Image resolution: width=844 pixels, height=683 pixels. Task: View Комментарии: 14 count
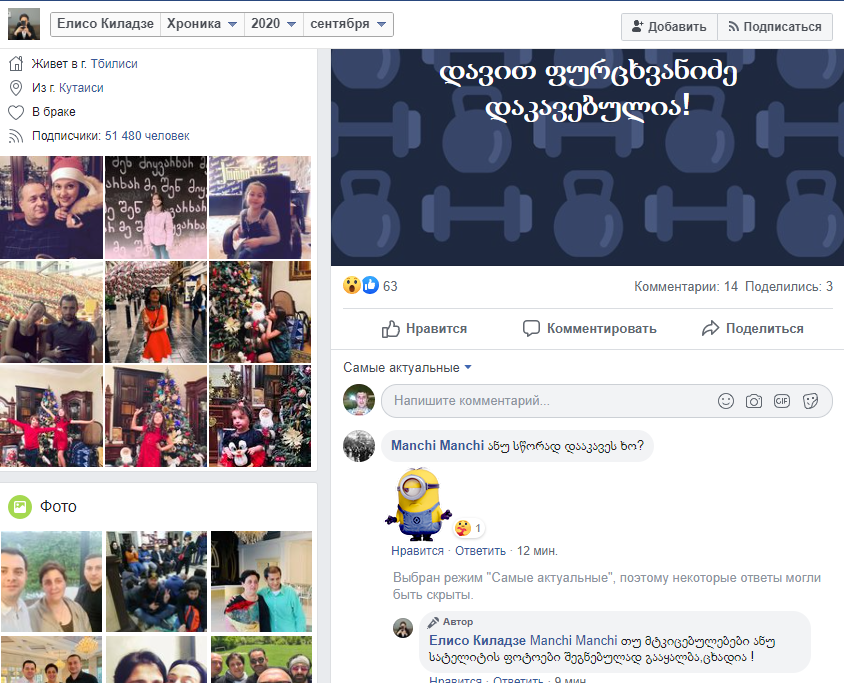click(686, 286)
